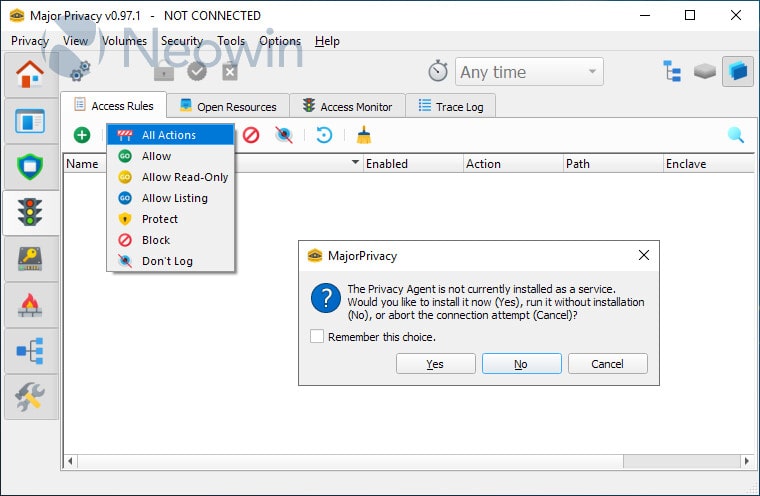The width and height of the screenshot is (760, 496).
Task: Sort by the Path column header
Action: [x=613, y=164]
